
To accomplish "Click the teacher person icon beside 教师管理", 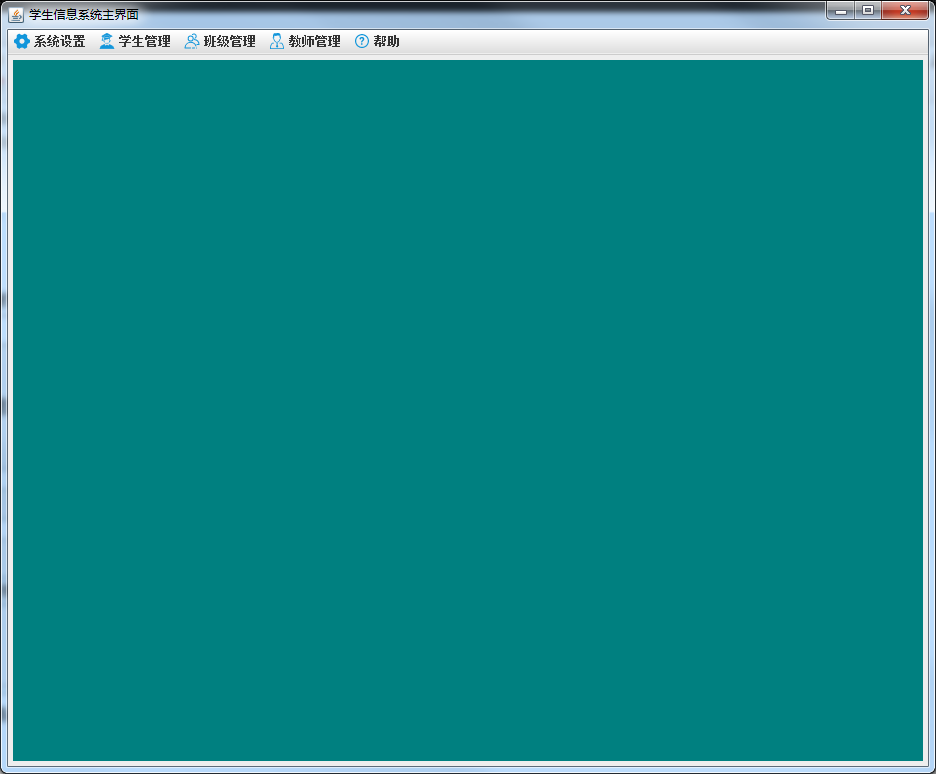I will 277,41.
